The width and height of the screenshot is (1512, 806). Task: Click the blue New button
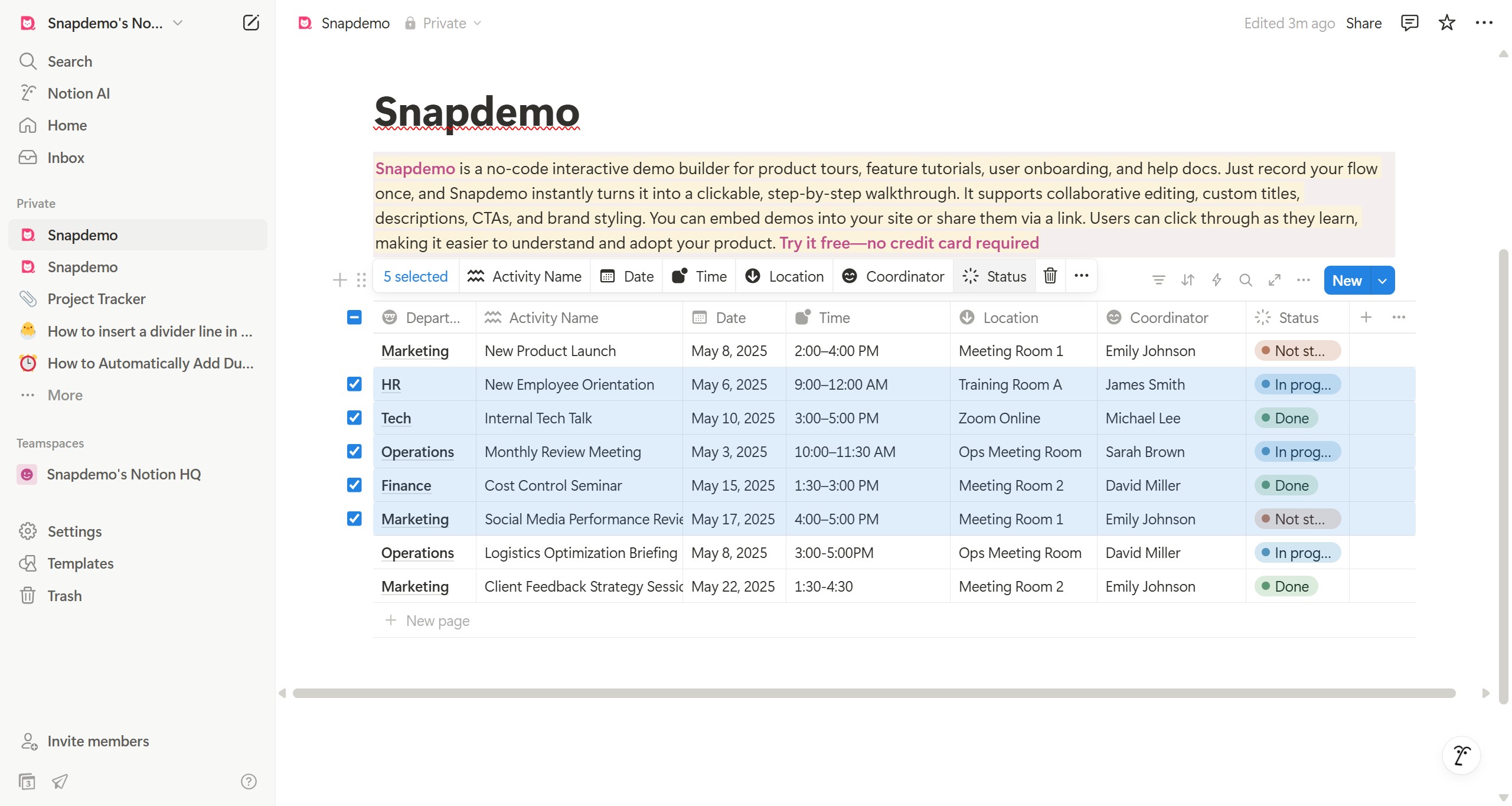[1347, 280]
